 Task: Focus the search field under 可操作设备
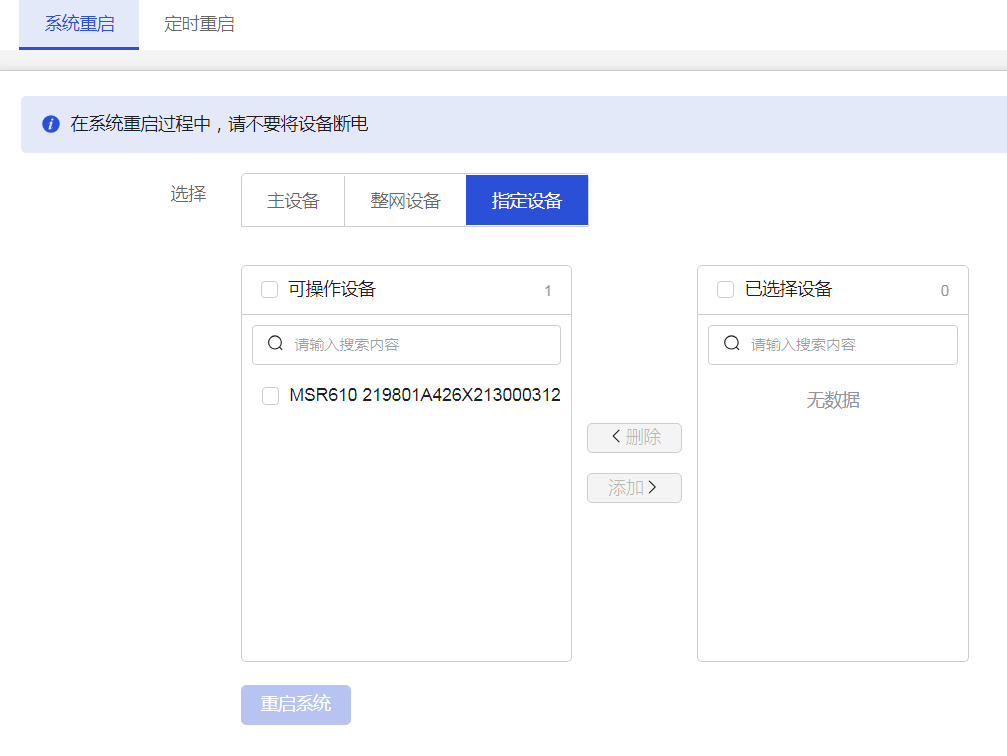[x=420, y=345]
